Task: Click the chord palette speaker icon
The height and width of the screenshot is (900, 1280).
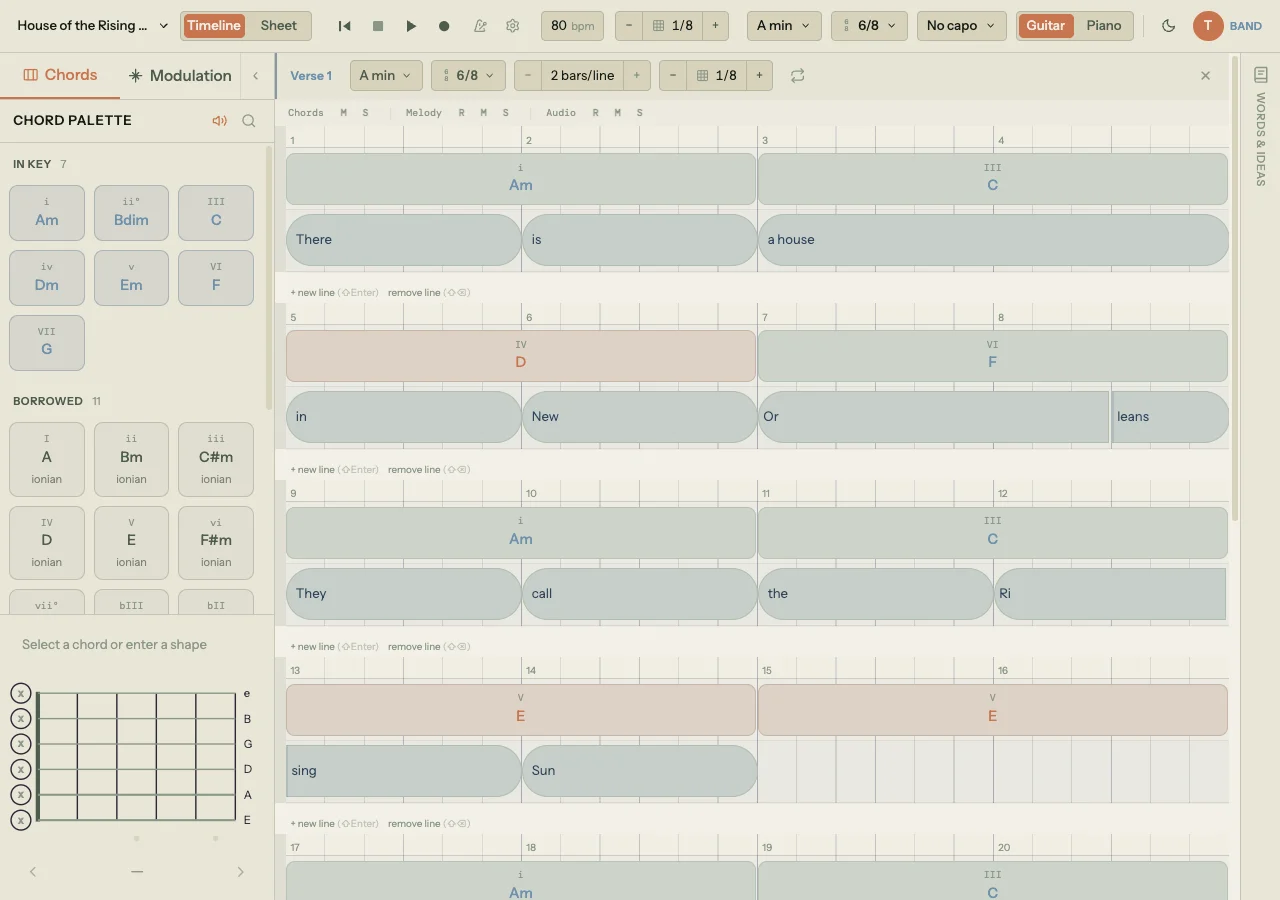Action: coord(219,120)
